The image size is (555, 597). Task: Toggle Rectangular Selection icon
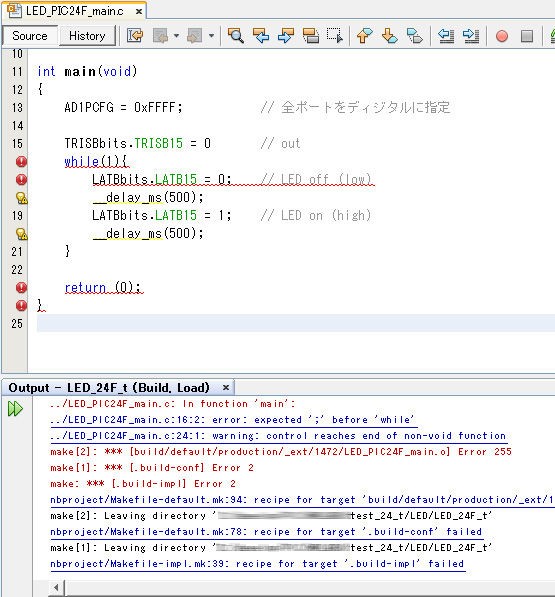[x=335, y=36]
